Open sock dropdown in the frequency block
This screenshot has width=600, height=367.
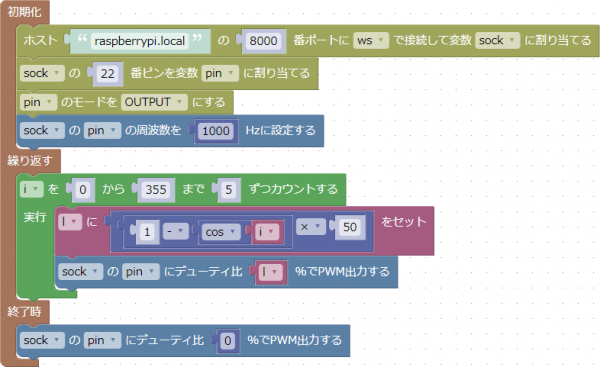(x=41, y=130)
